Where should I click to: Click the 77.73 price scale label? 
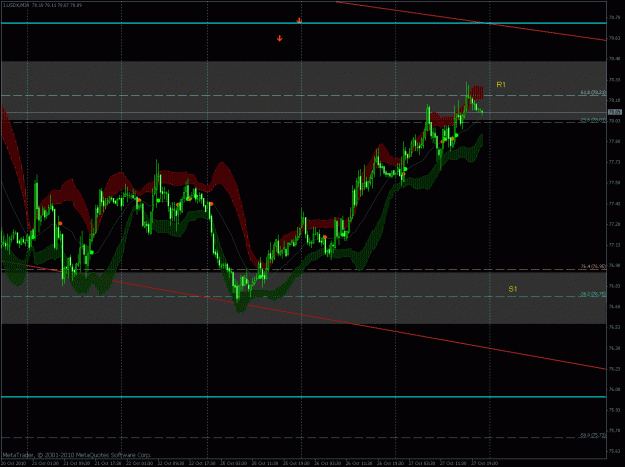614,162
